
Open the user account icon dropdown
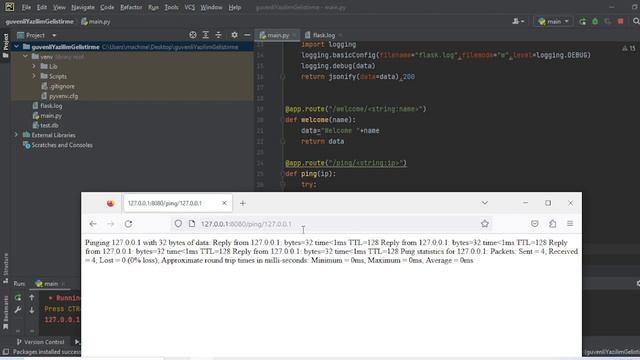pyautogui.click(x=518, y=21)
